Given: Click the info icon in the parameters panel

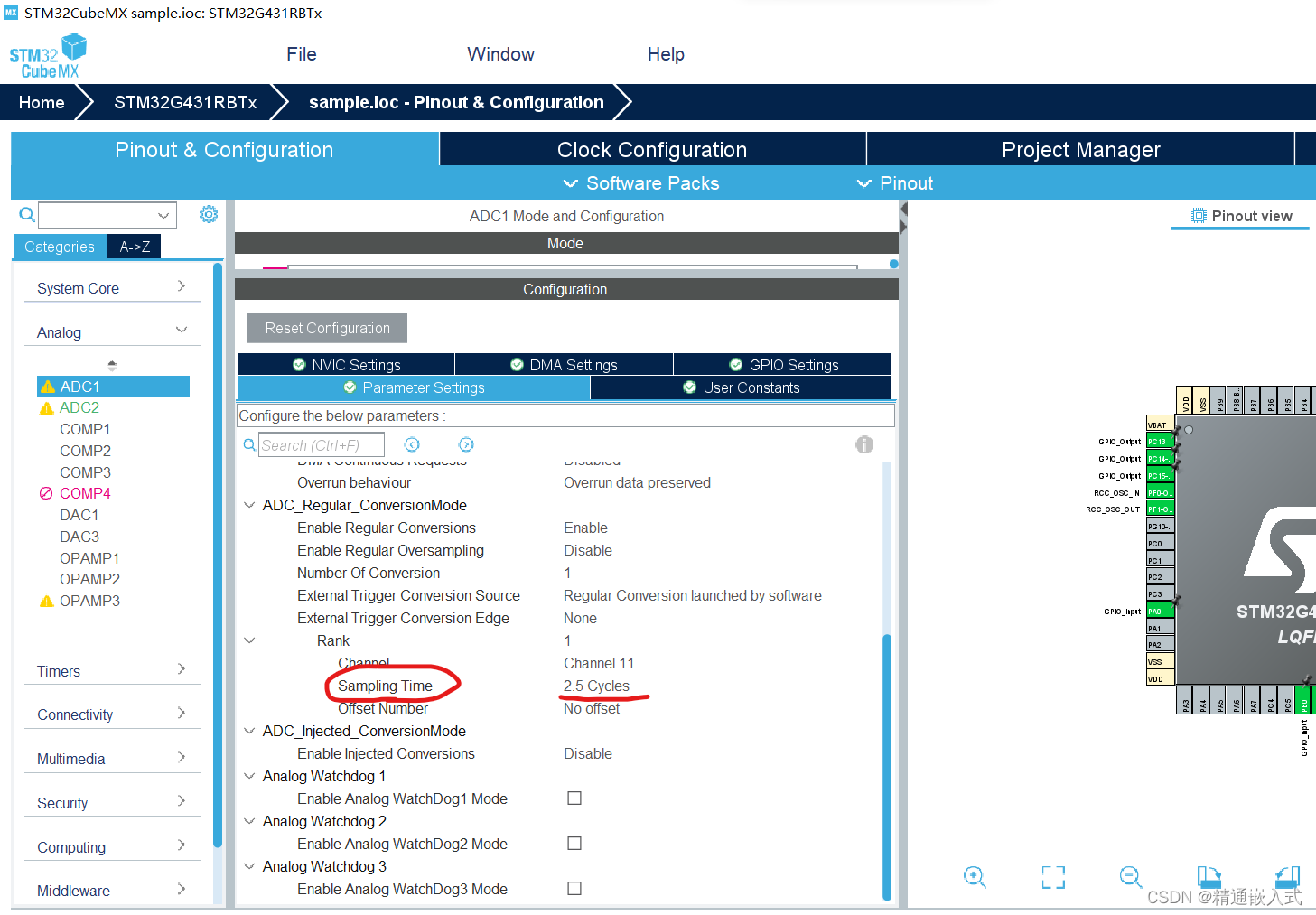Looking at the screenshot, I should [864, 444].
